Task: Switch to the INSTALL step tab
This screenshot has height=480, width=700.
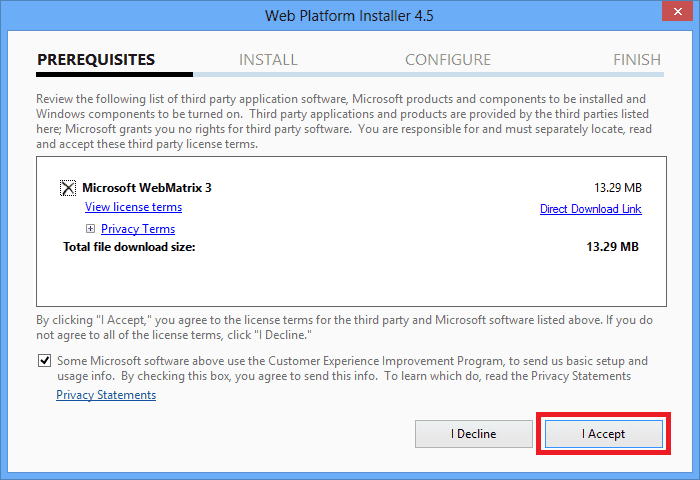Action: (268, 60)
